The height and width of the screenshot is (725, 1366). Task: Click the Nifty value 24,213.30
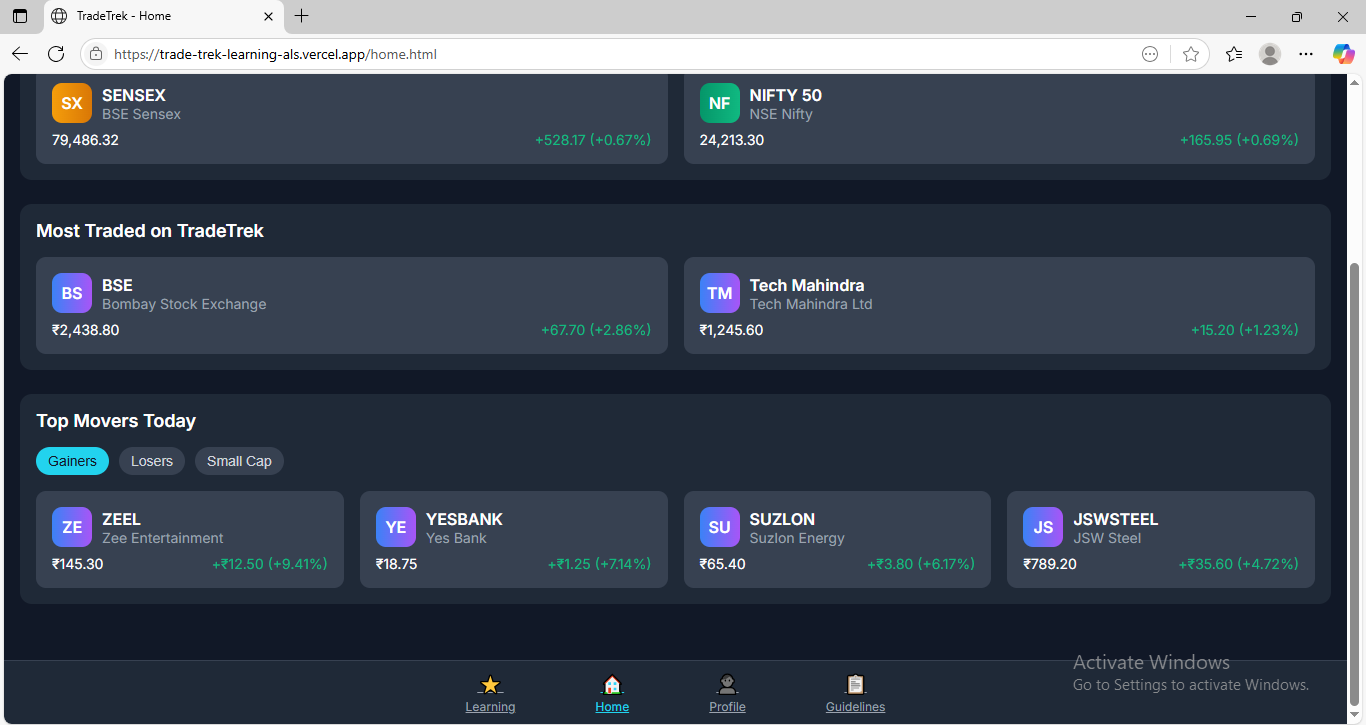tap(732, 140)
